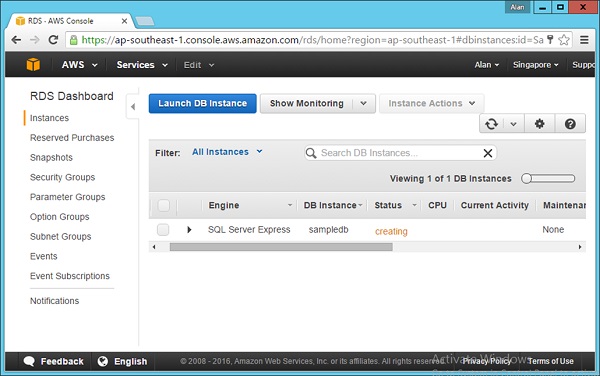Reload the page with refresh icon

pyautogui.click(x=53, y=40)
